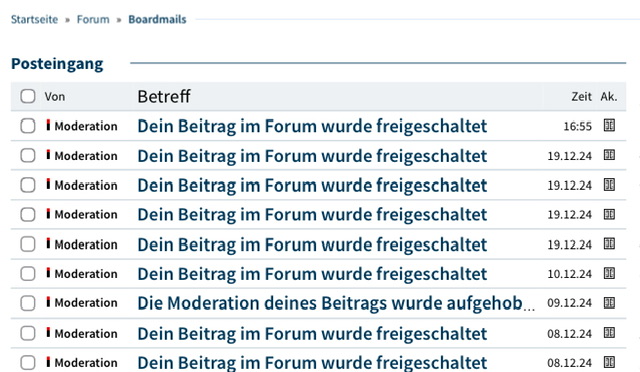This screenshot has height=372, width=640.
Task: Click the Von column header
Action: 55,97
